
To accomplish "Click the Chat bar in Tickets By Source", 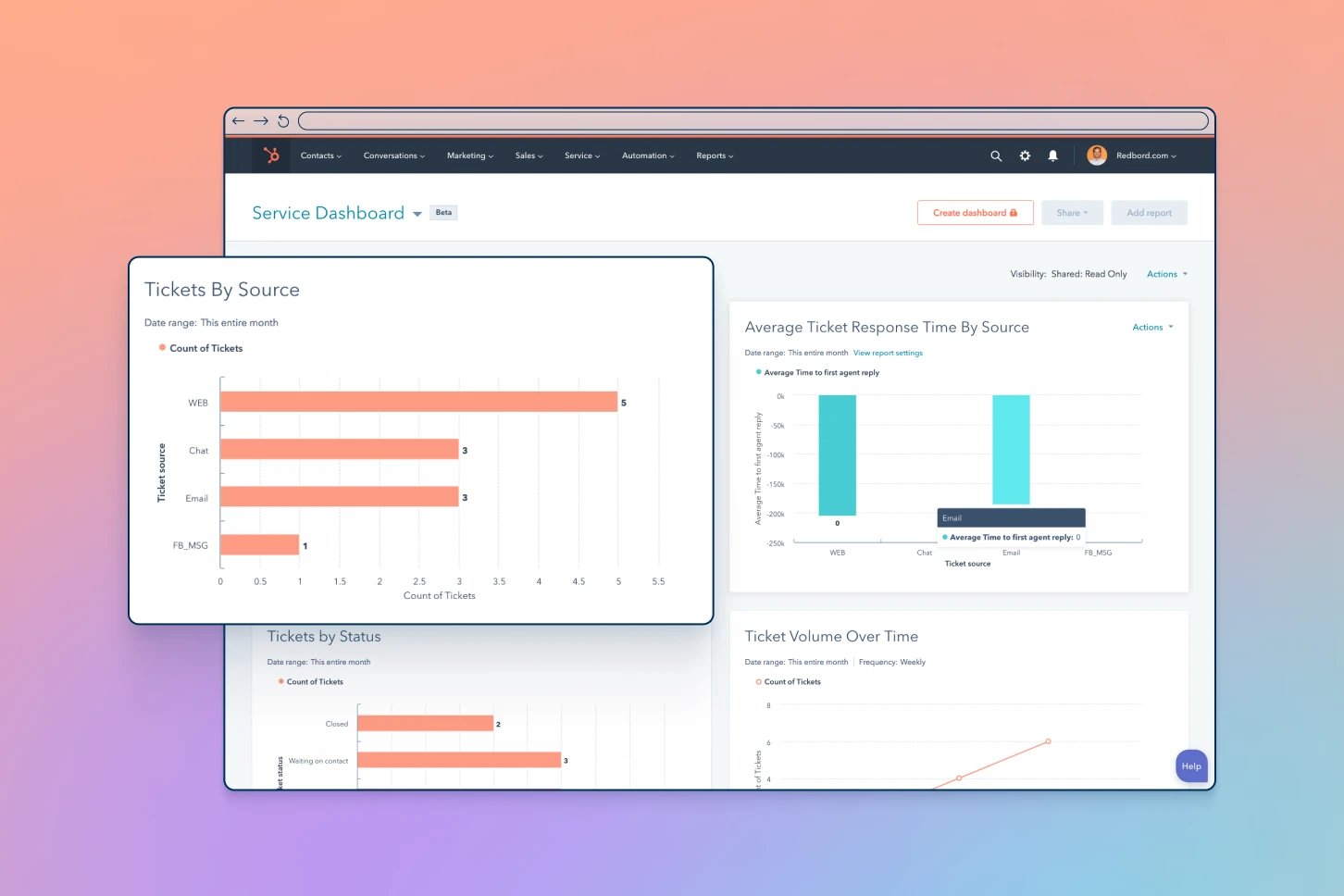I will pyautogui.click(x=340, y=449).
